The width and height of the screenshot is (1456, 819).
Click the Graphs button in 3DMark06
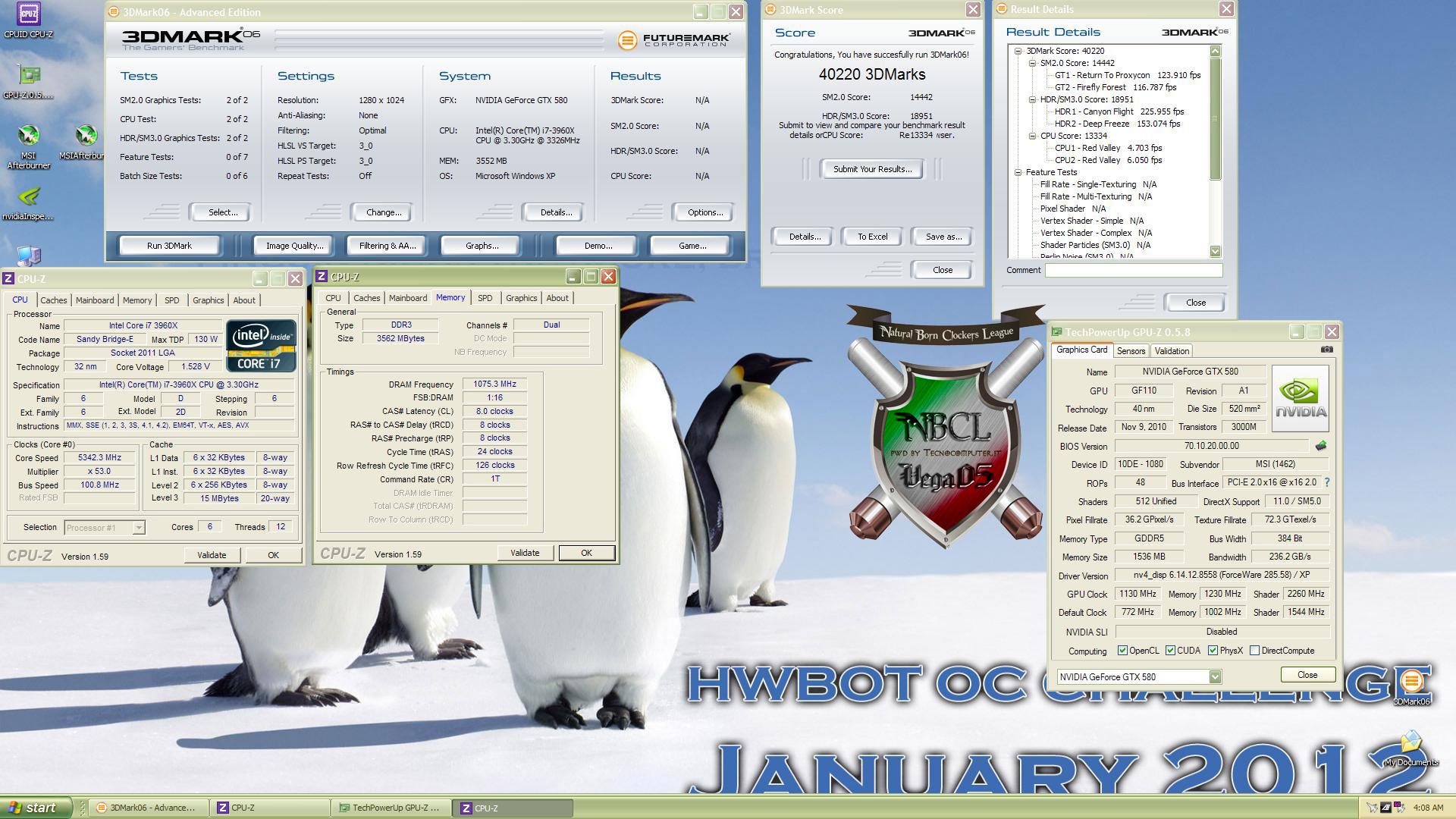tap(482, 246)
